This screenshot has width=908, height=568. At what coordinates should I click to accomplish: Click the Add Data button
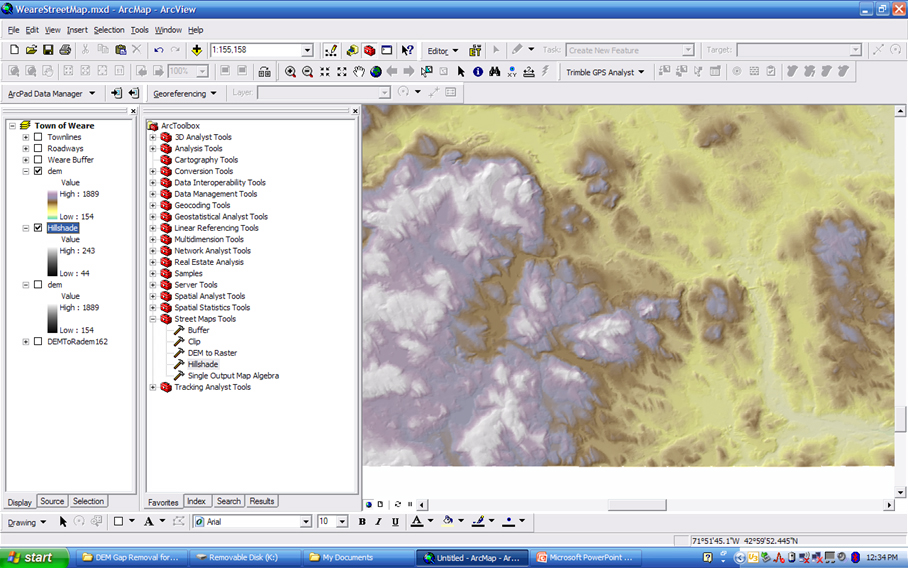click(x=197, y=50)
